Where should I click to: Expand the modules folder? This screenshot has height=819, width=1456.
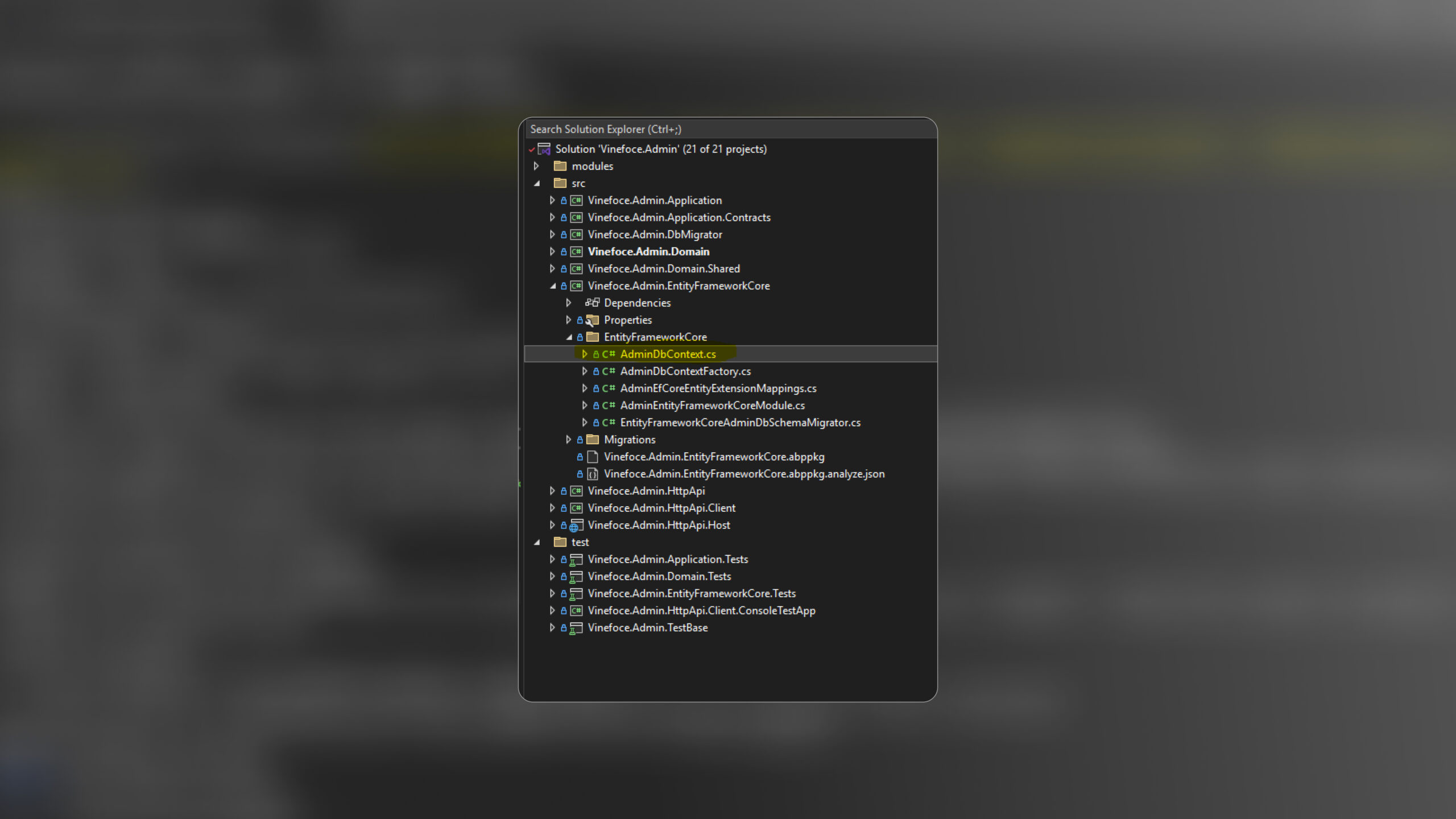[x=536, y=166]
